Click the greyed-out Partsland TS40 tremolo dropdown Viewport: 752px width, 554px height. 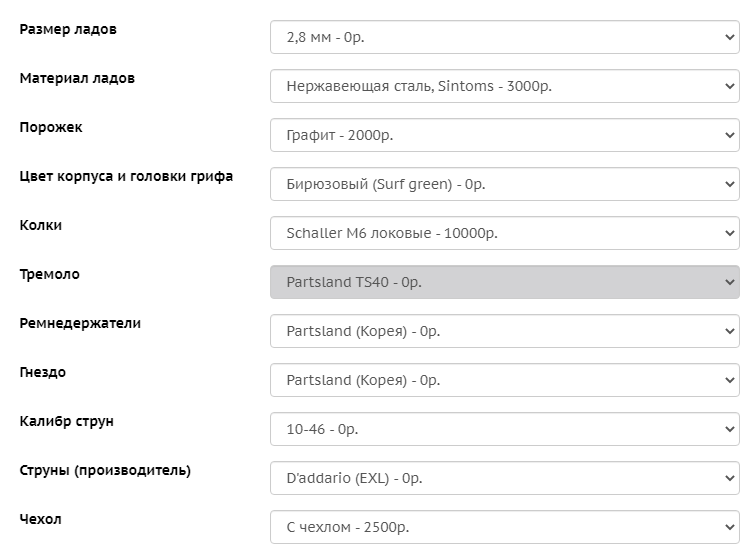(504, 282)
